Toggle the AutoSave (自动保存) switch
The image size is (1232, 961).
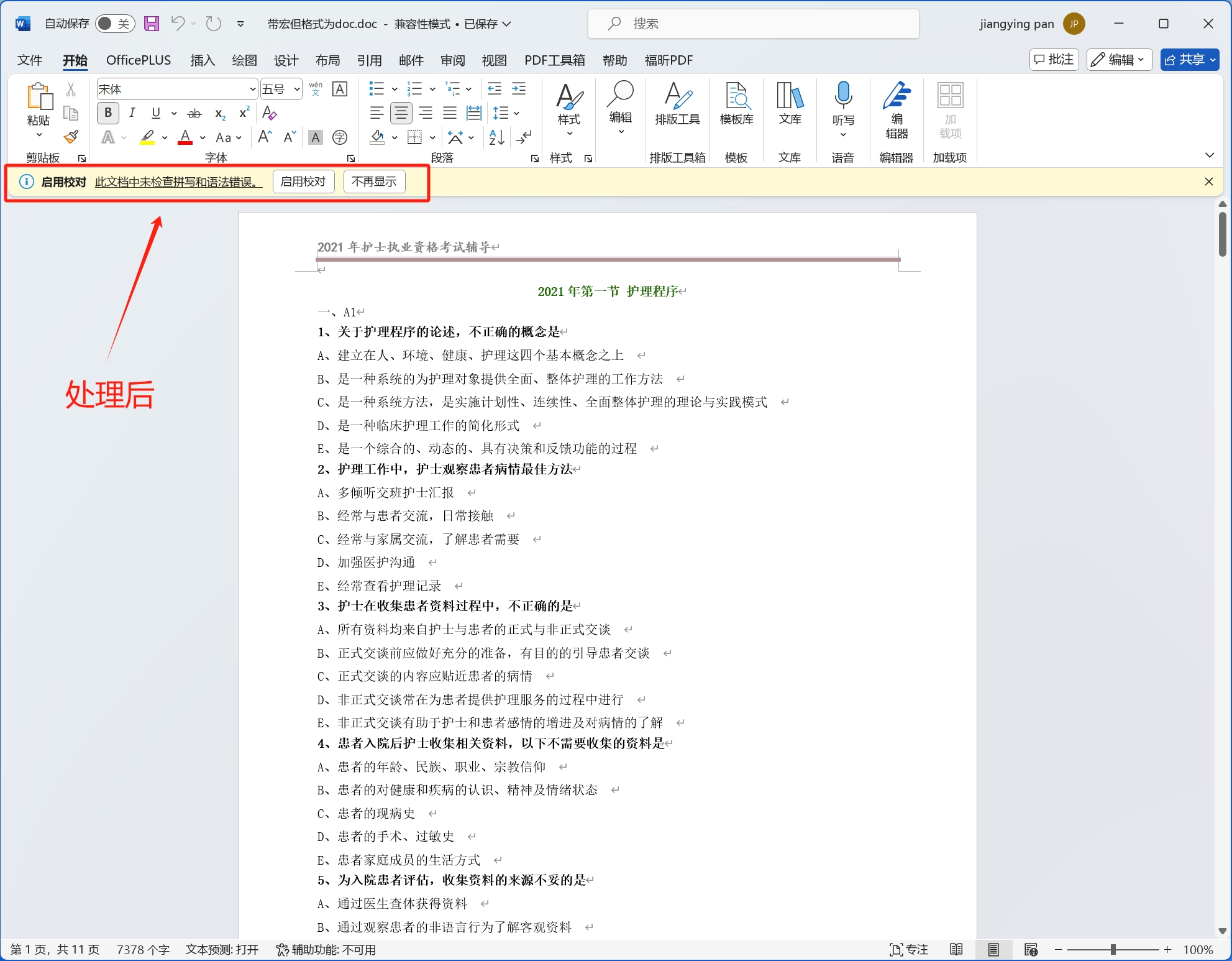click(114, 24)
